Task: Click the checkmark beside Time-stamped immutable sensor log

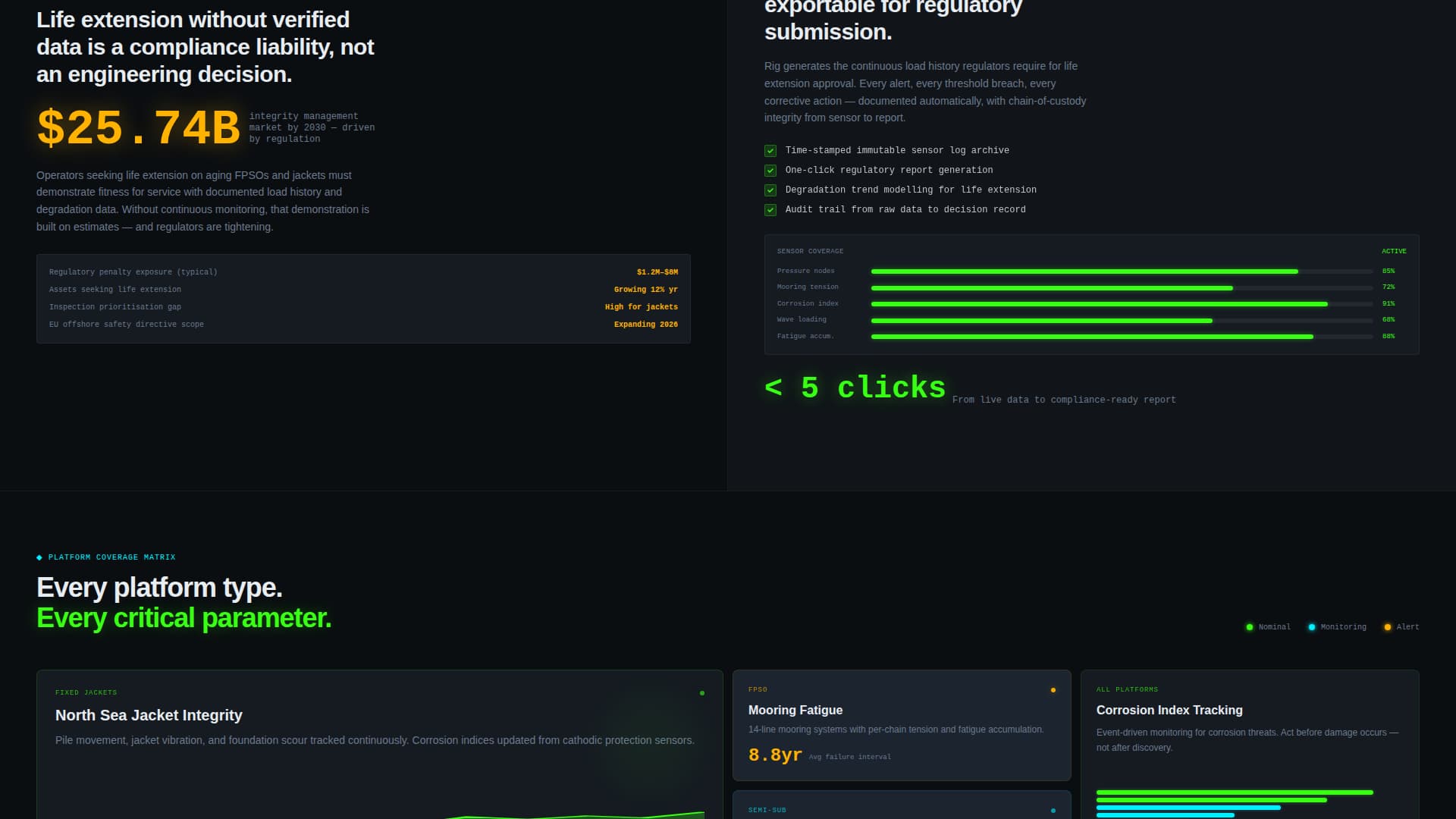Action: 770,151
